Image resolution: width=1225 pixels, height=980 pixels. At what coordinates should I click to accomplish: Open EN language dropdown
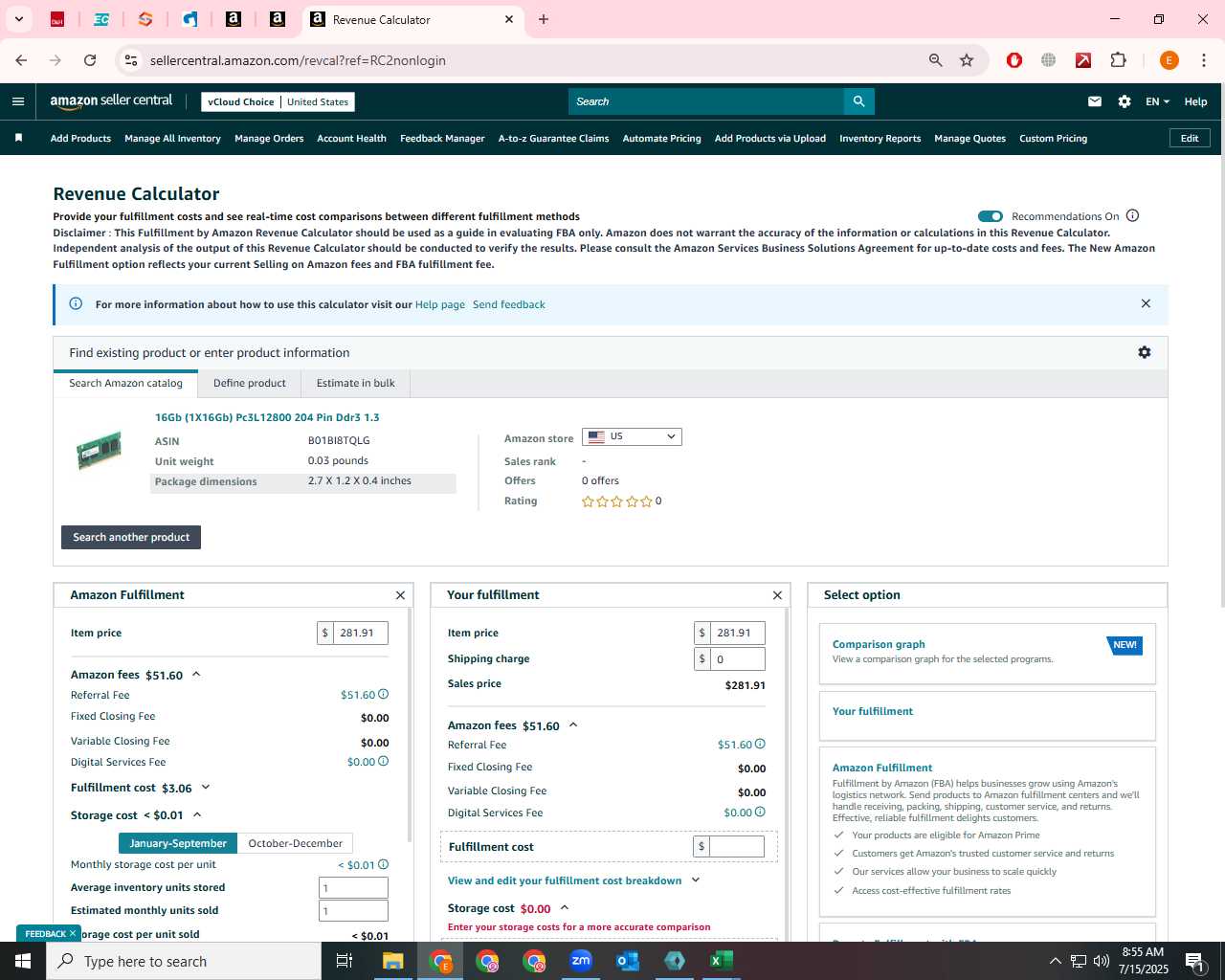(x=1157, y=101)
